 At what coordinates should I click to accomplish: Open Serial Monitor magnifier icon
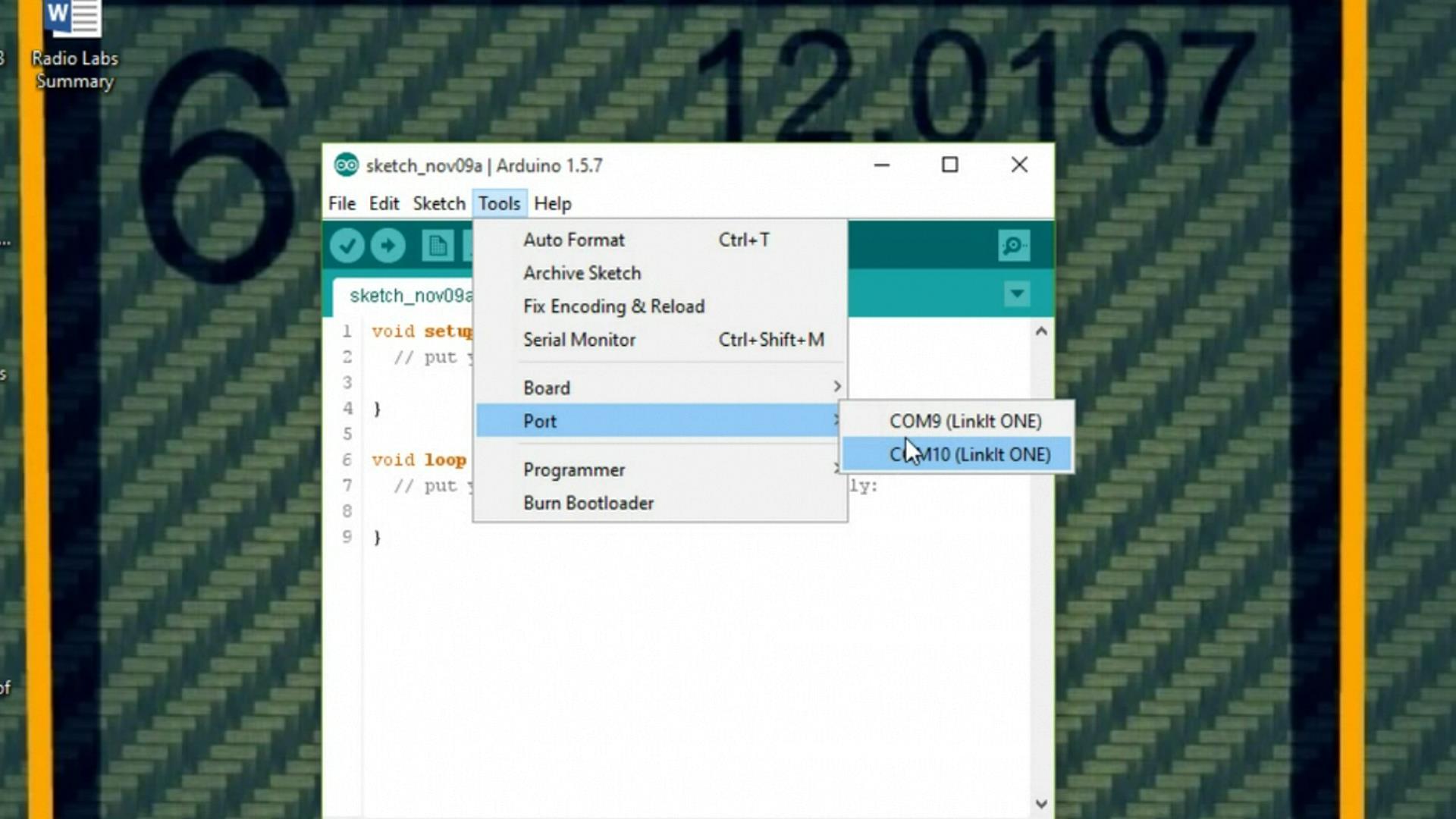pyautogui.click(x=1014, y=246)
